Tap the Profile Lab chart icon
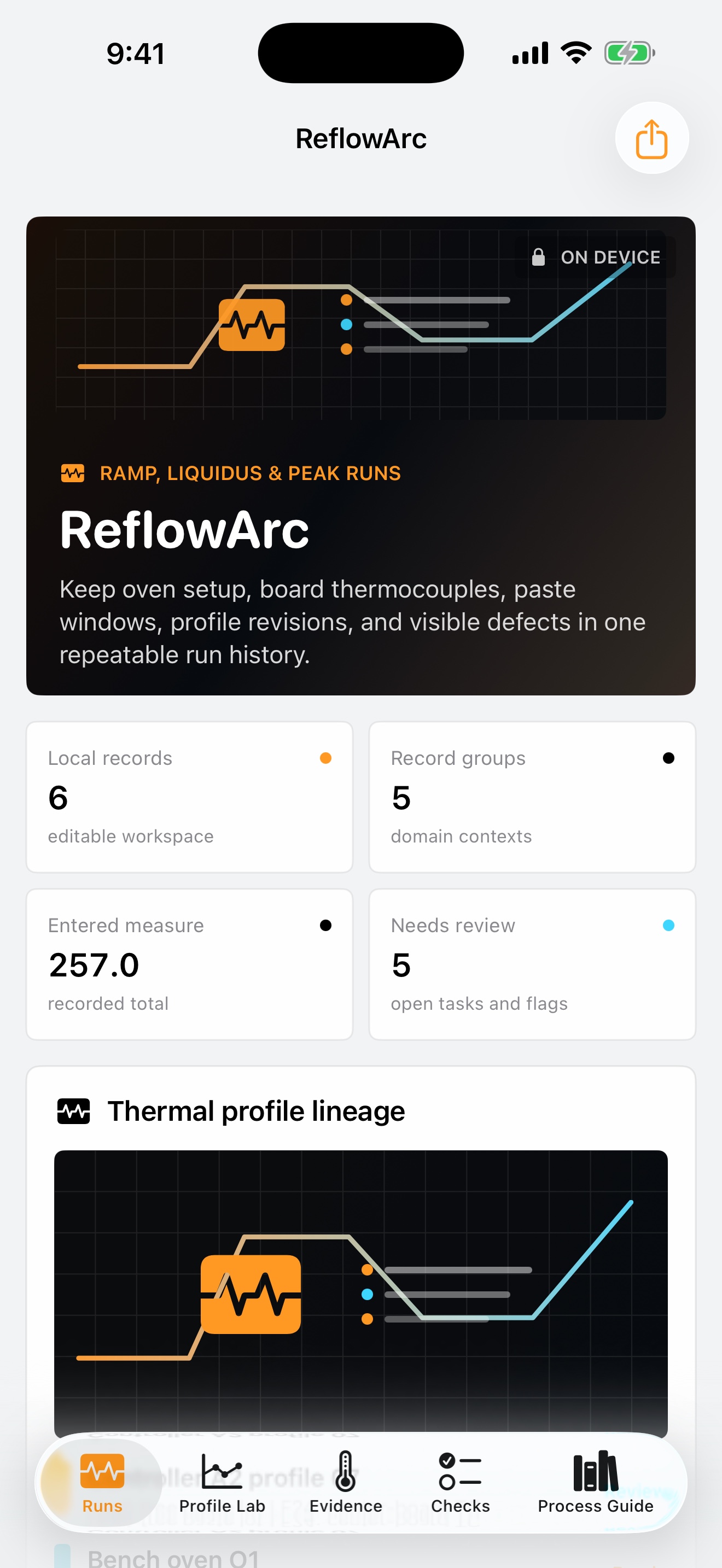Image resolution: width=722 pixels, height=1568 pixels. [222, 1471]
